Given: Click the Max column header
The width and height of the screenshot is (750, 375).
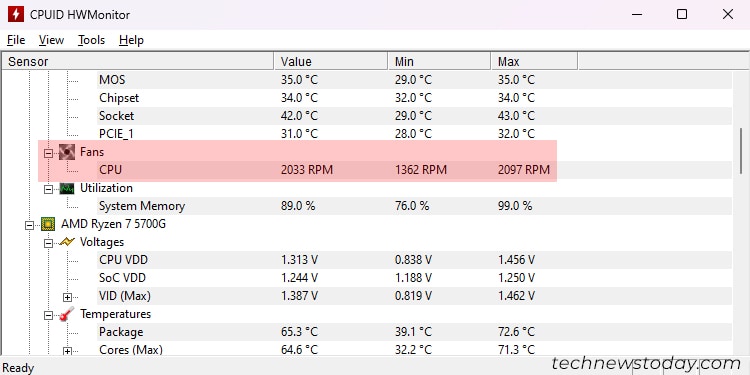Looking at the screenshot, I should coord(534,62).
